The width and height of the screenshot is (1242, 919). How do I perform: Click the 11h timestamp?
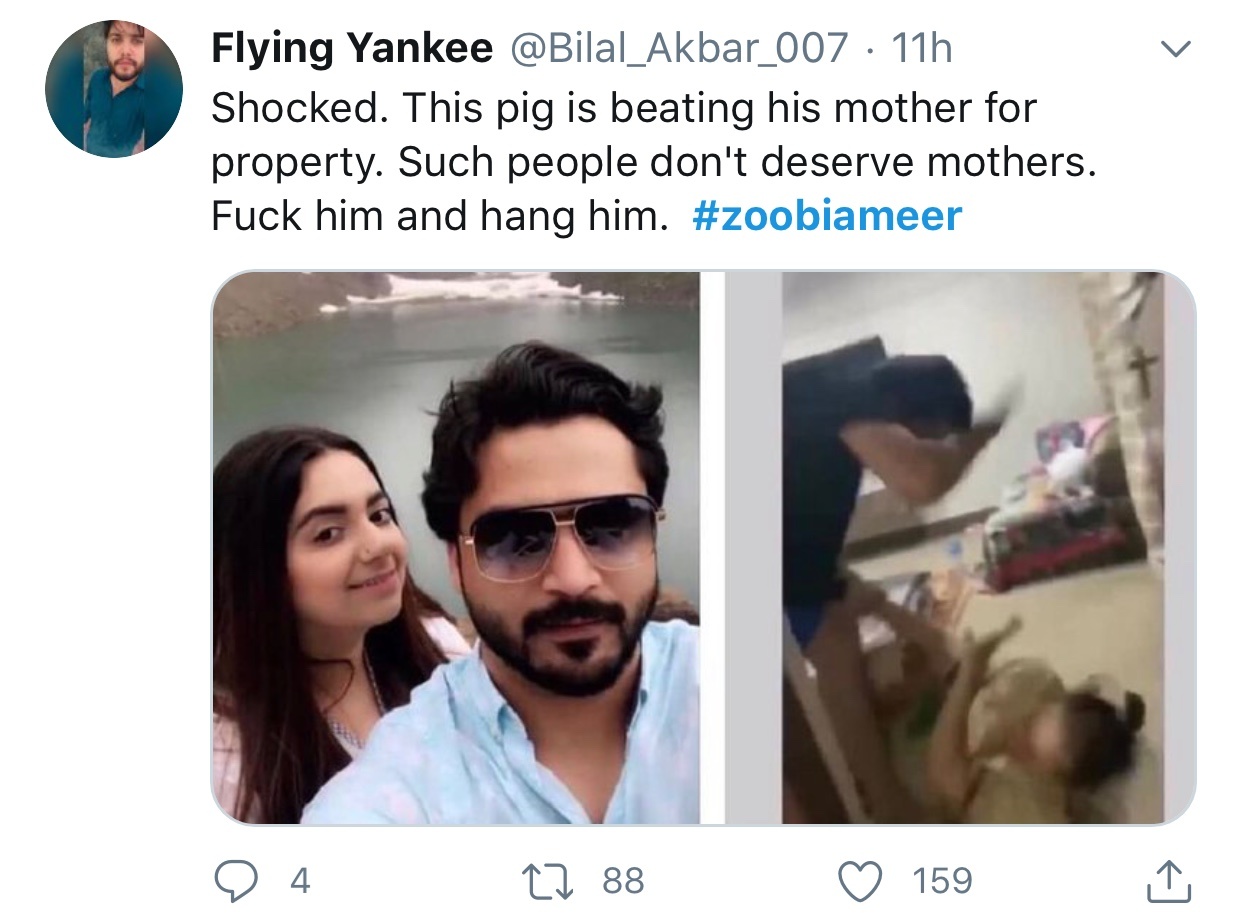(921, 48)
